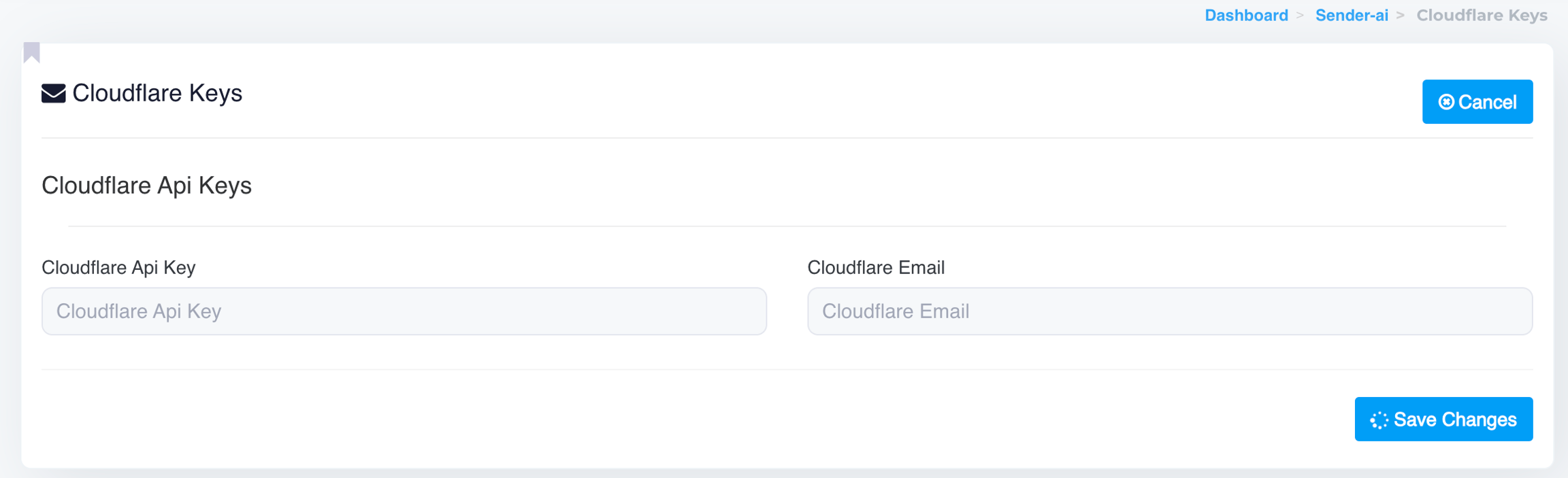Focus the Cloudflare Api Key input field
The height and width of the screenshot is (478, 1568).
click(x=404, y=311)
